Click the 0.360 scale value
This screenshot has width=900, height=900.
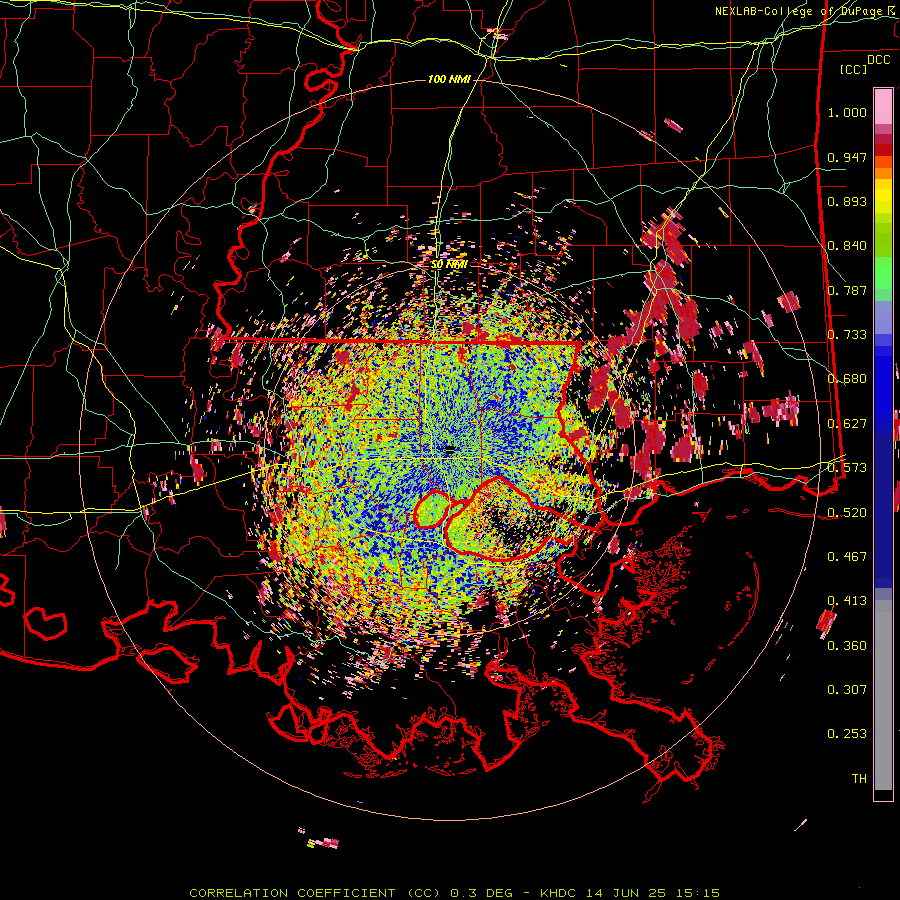847,645
